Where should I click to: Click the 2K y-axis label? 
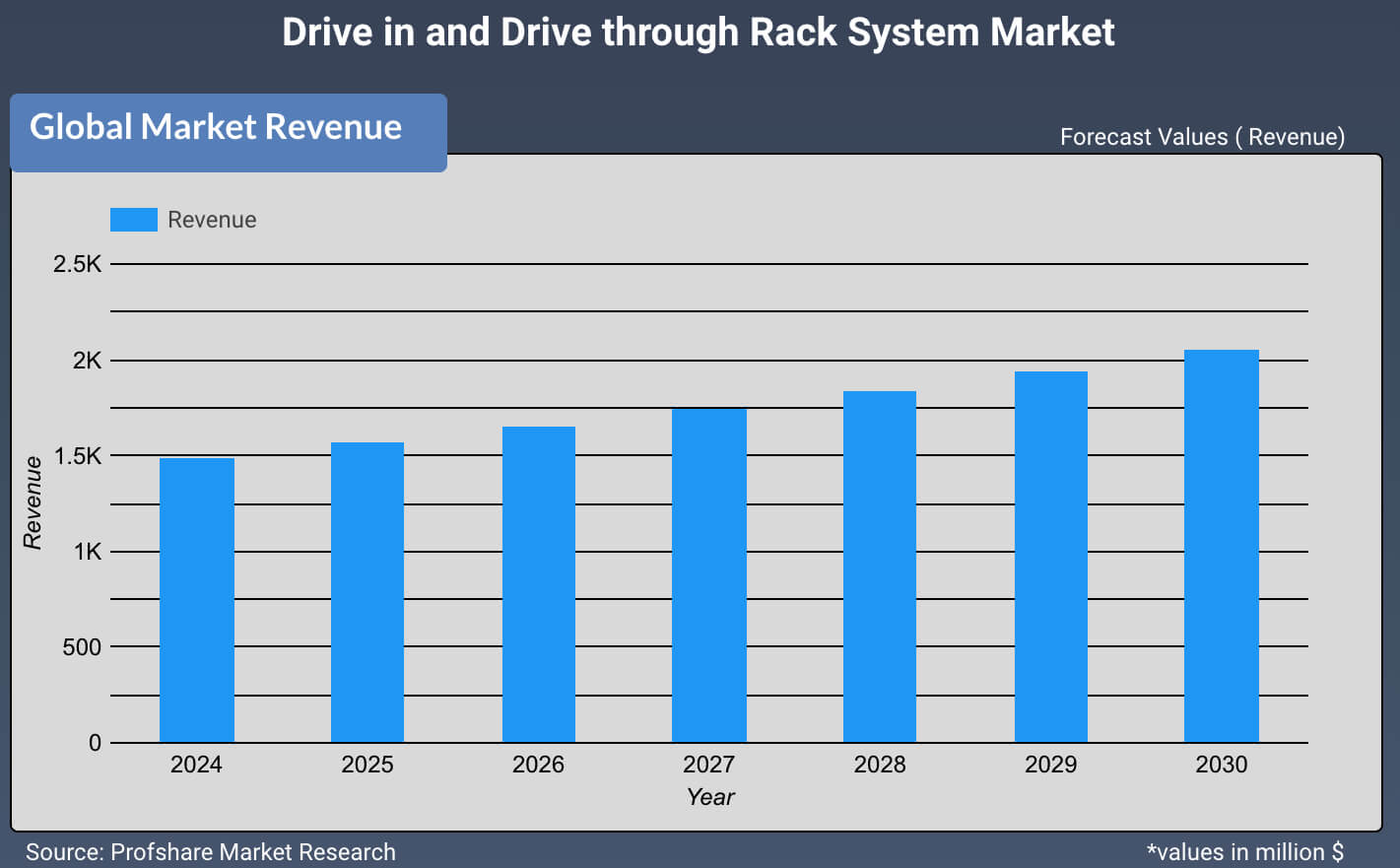87,361
